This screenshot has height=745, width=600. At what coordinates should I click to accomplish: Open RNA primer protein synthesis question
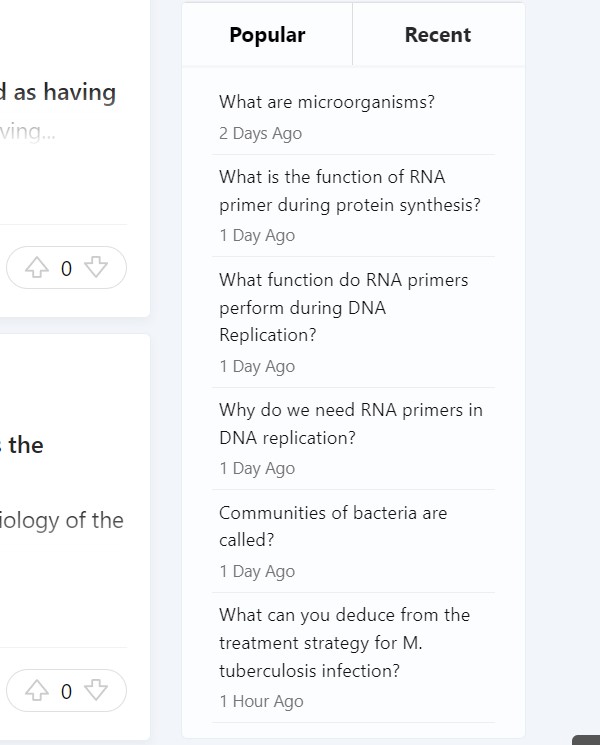[349, 191]
